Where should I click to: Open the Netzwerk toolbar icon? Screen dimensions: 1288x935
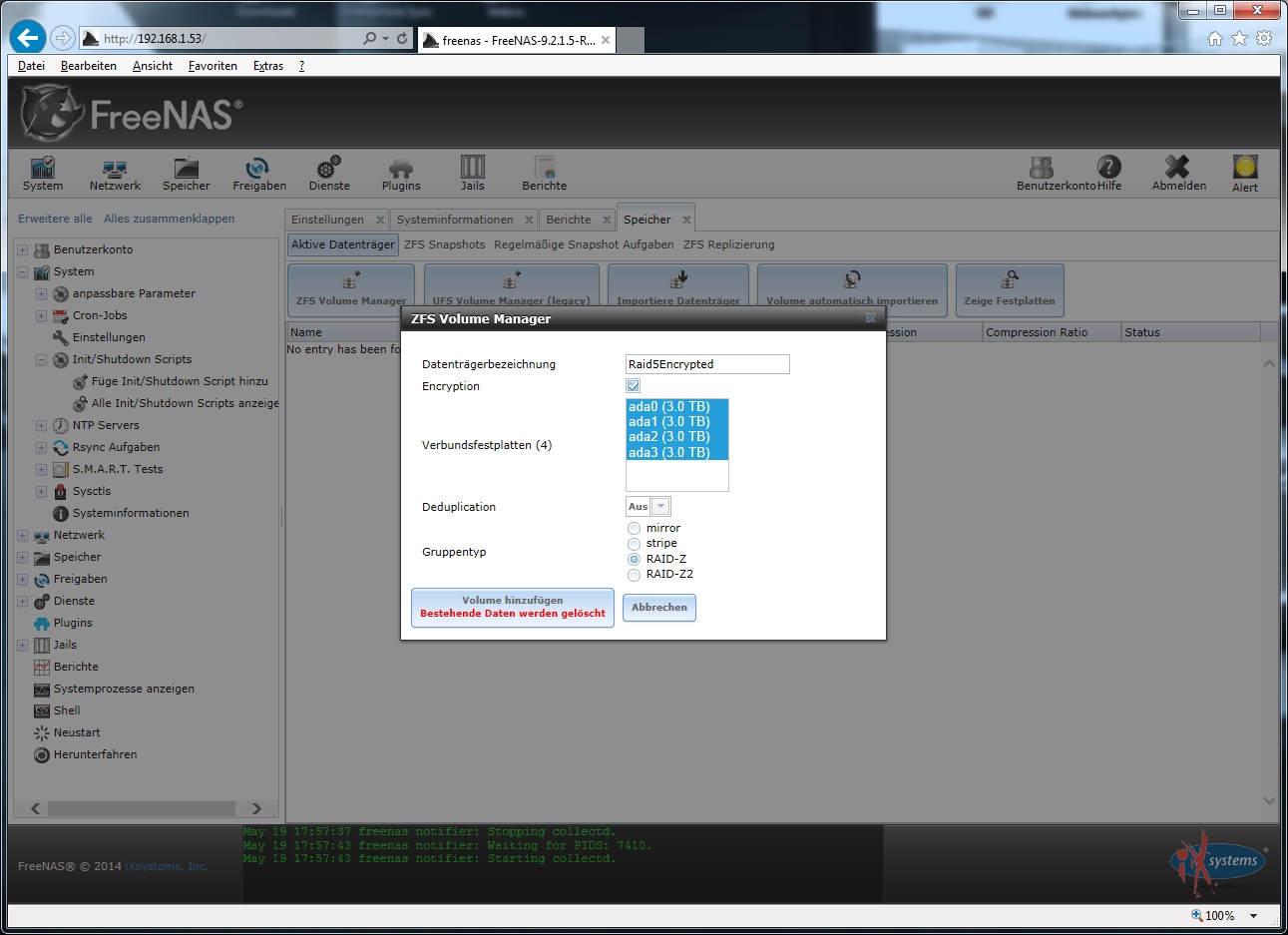point(115,173)
